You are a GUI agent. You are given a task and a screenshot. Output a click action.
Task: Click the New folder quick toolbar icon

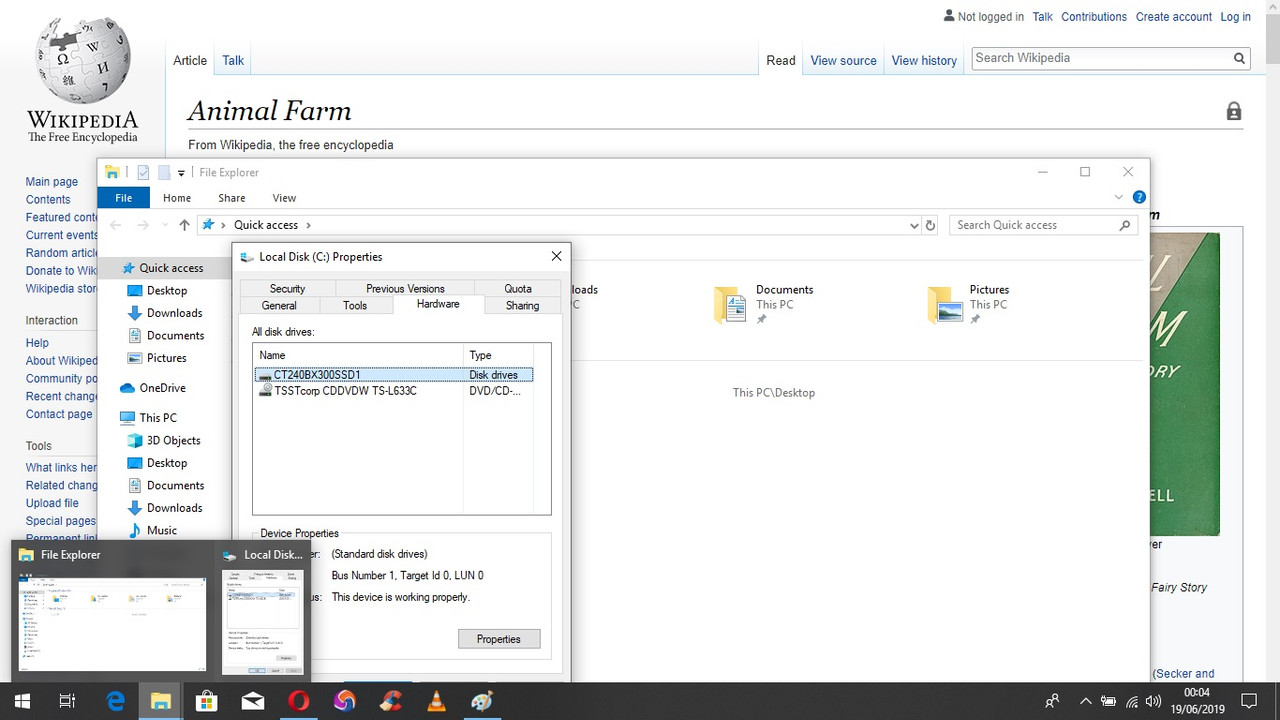click(x=164, y=172)
